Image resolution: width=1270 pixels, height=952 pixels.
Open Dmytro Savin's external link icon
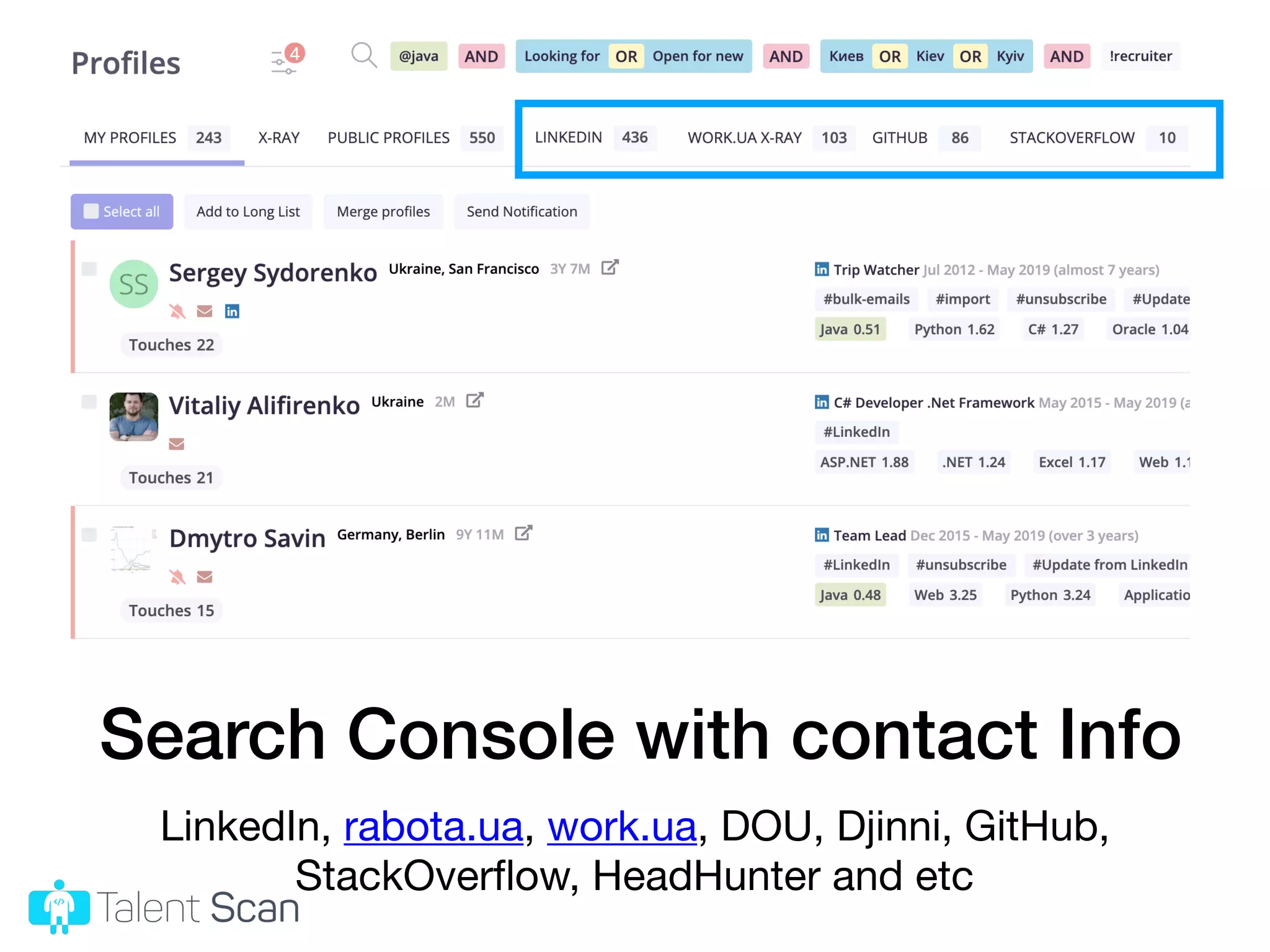pyautogui.click(x=523, y=533)
